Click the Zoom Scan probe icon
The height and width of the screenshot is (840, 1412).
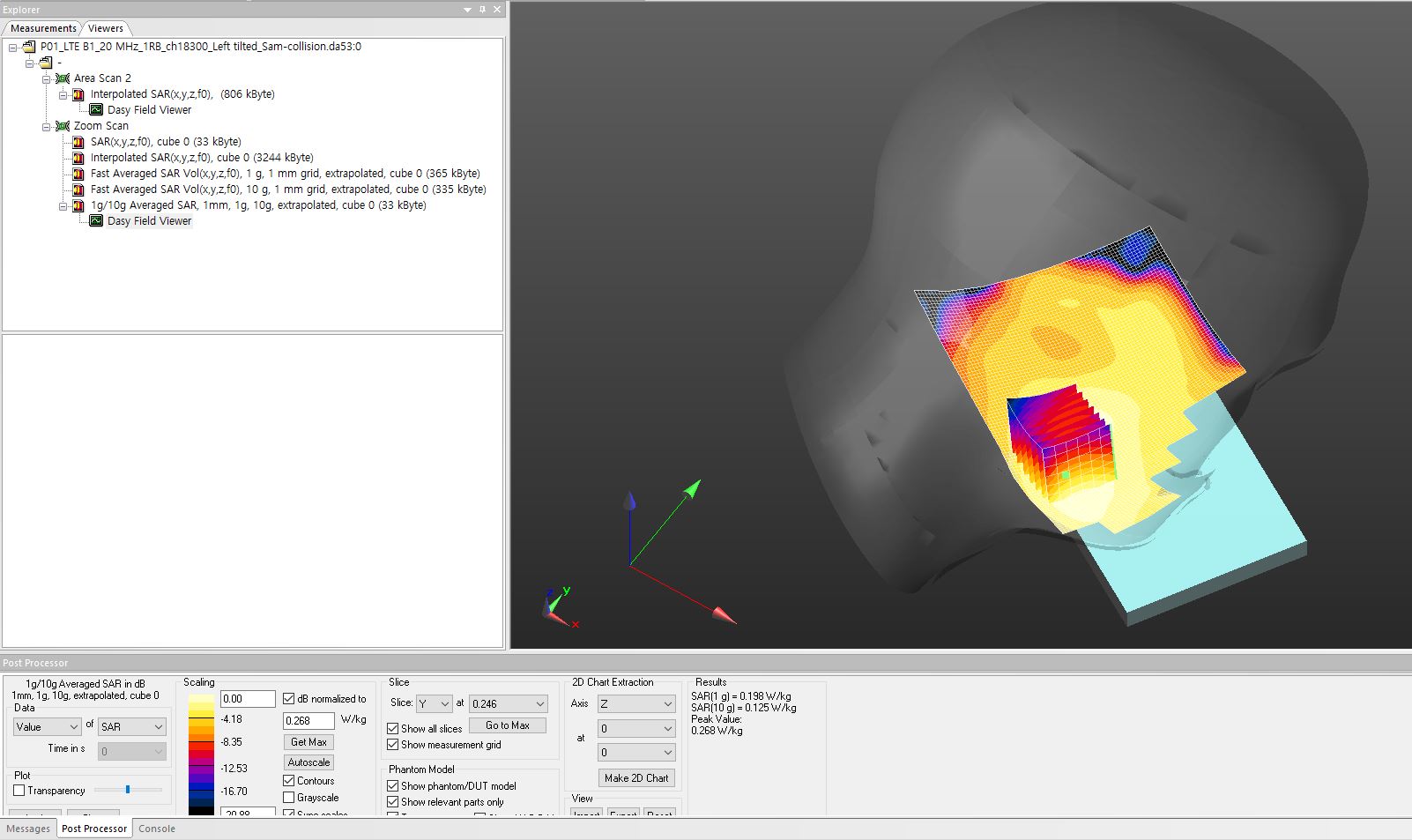[63, 126]
